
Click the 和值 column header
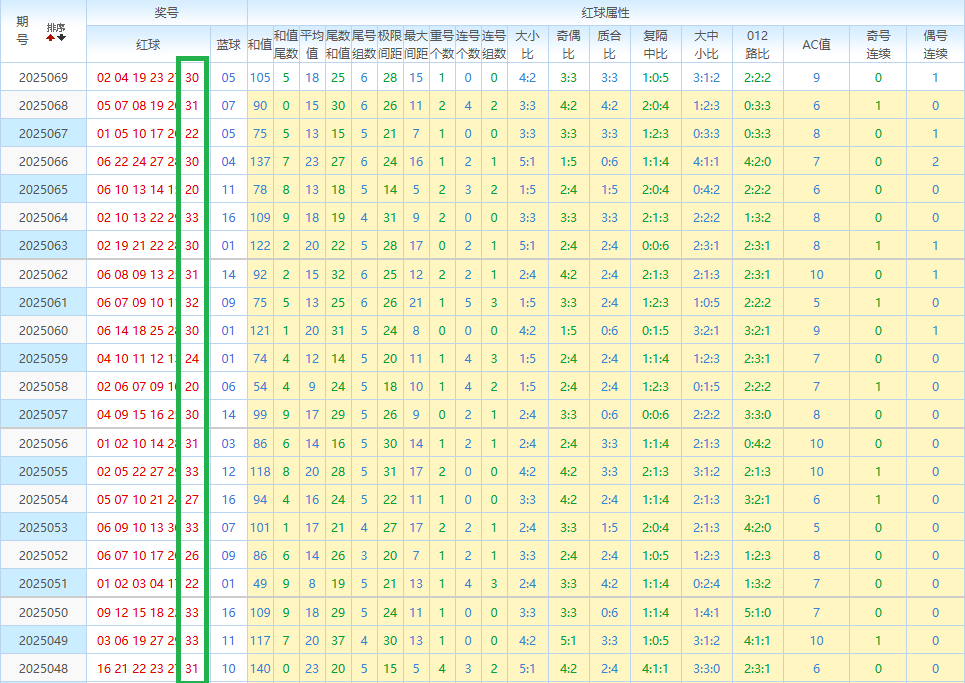point(260,44)
